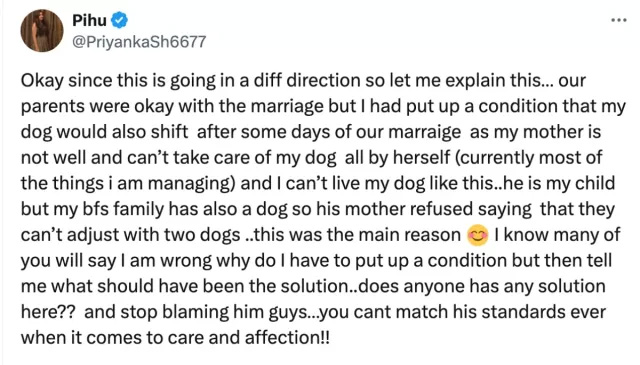Click the text "(currently most of"
640x365 pixels.
[x=528, y=158]
